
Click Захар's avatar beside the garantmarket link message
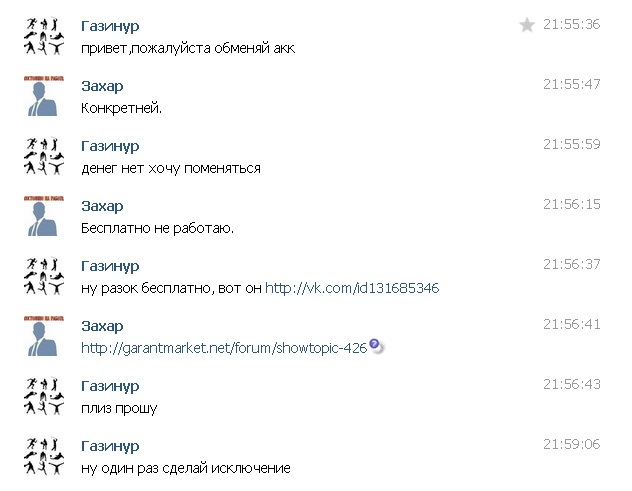tap(44, 336)
